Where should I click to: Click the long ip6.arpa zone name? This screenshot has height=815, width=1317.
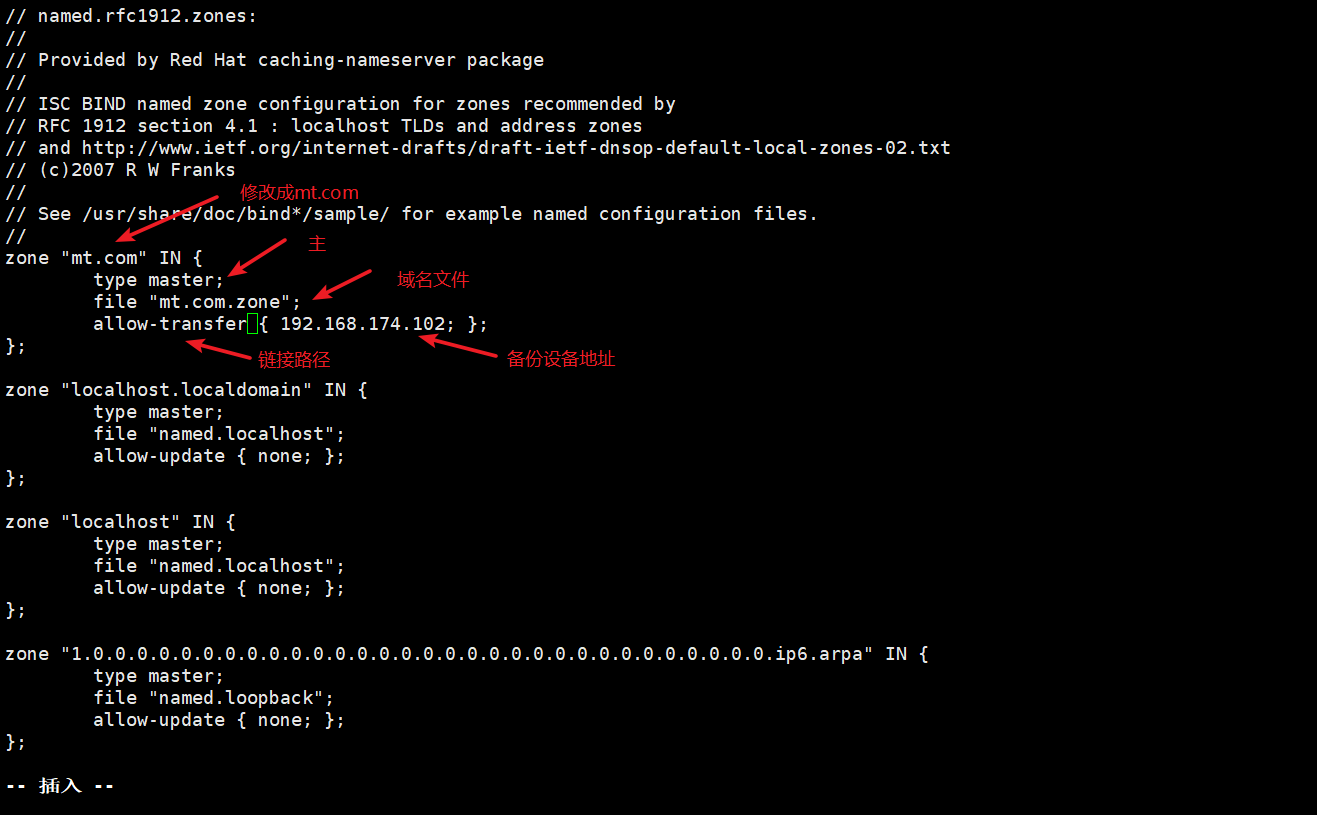[467, 654]
